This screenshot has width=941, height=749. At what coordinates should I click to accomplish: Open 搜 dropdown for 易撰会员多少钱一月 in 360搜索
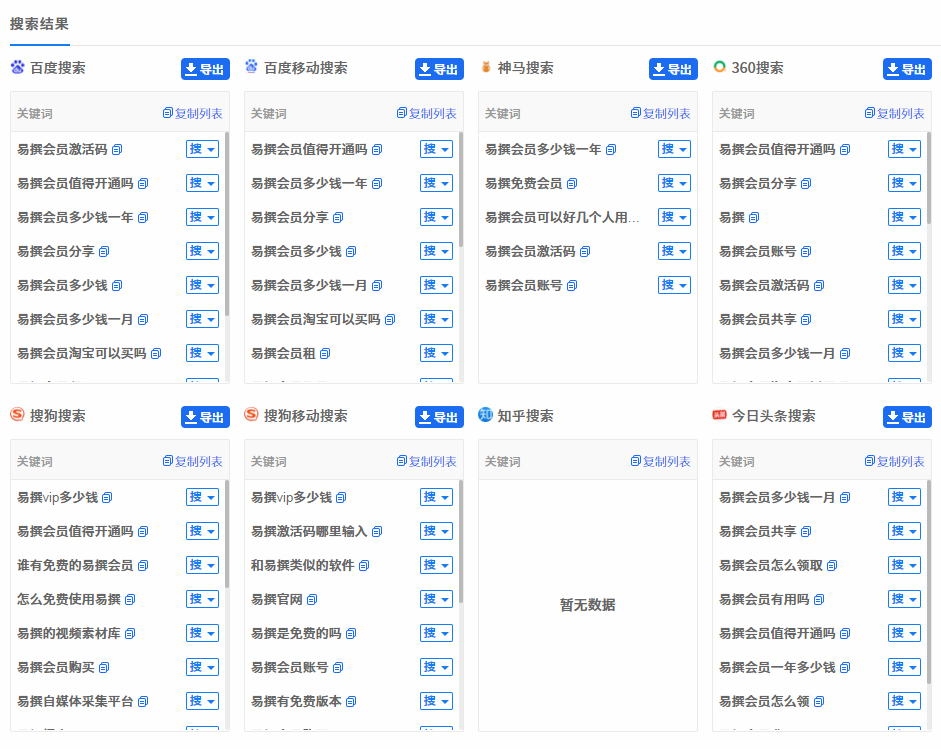pyautogui.click(x=904, y=353)
